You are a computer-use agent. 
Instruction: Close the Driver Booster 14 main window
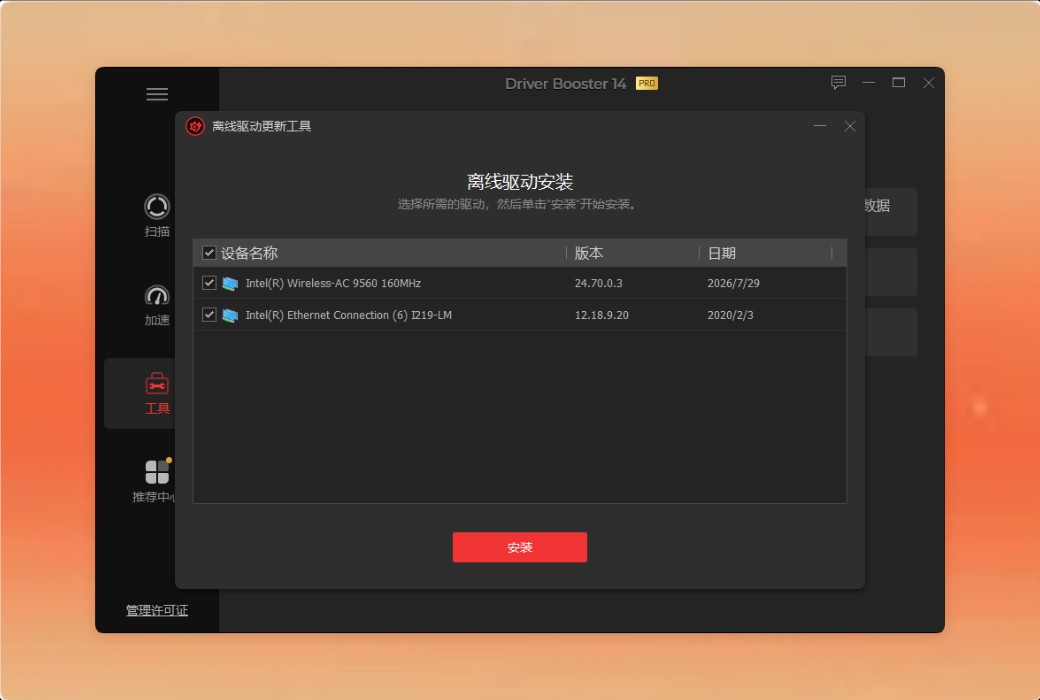point(929,83)
